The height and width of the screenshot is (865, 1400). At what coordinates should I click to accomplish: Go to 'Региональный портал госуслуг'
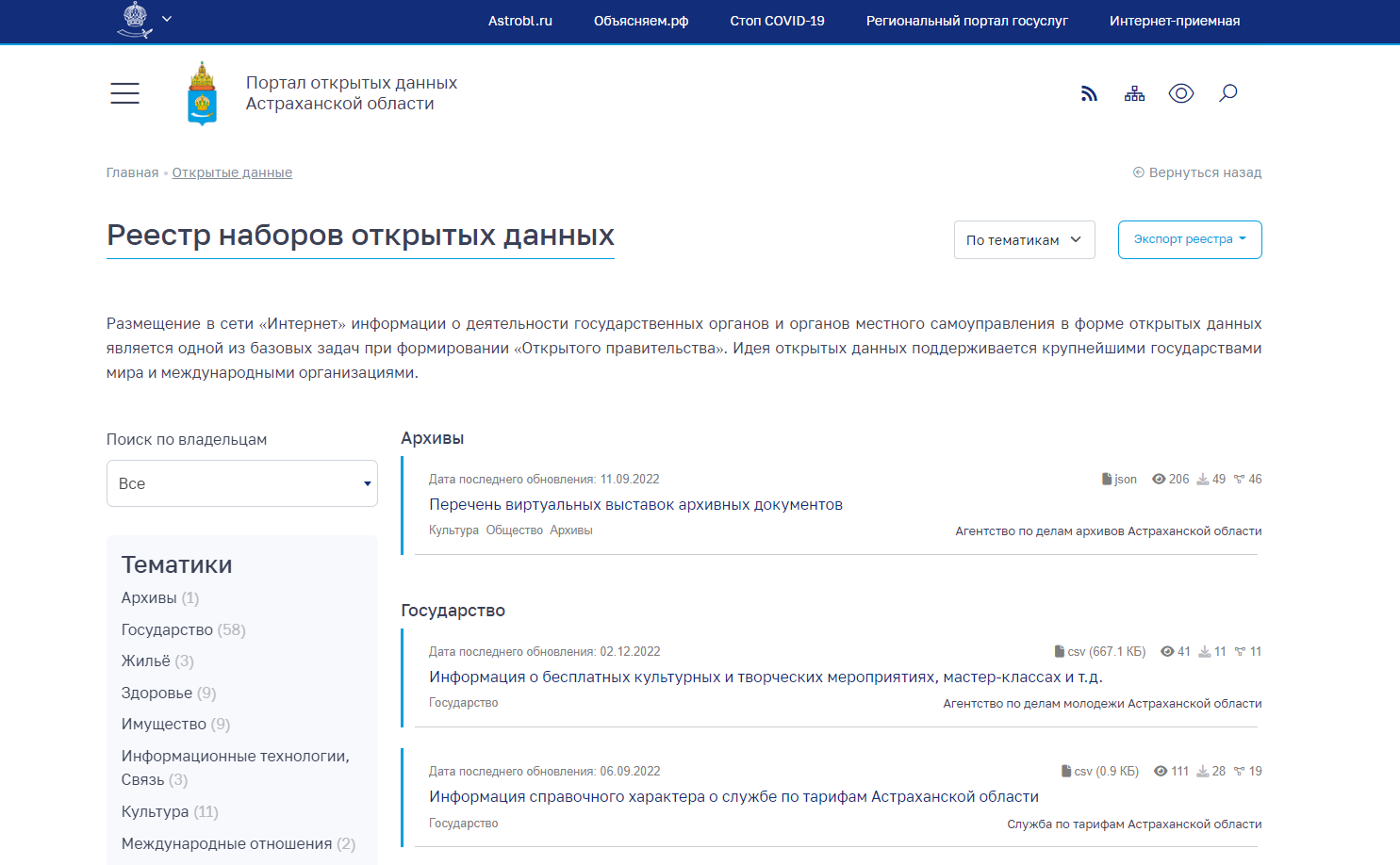click(966, 21)
